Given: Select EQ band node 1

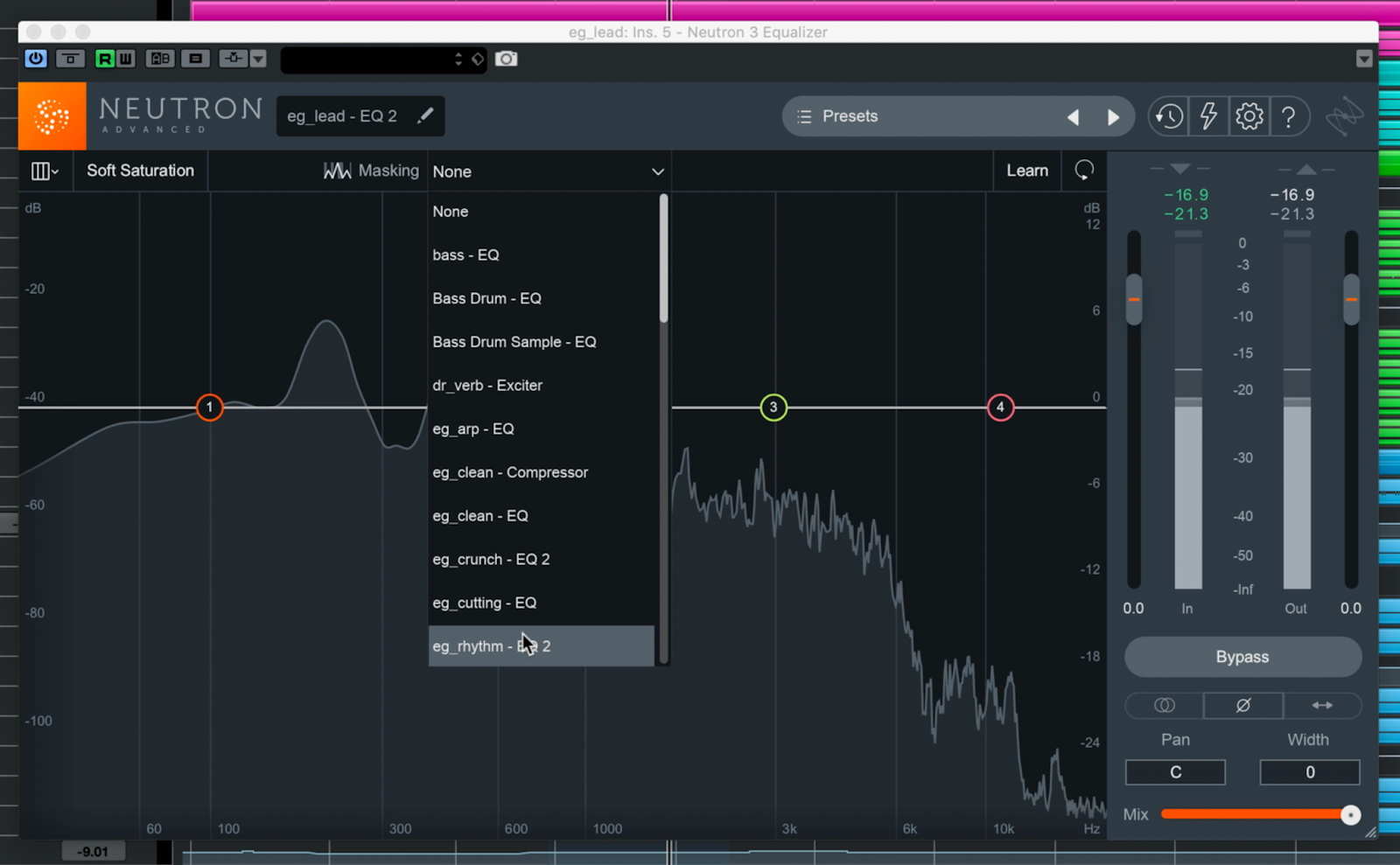Looking at the screenshot, I should click(x=209, y=408).
